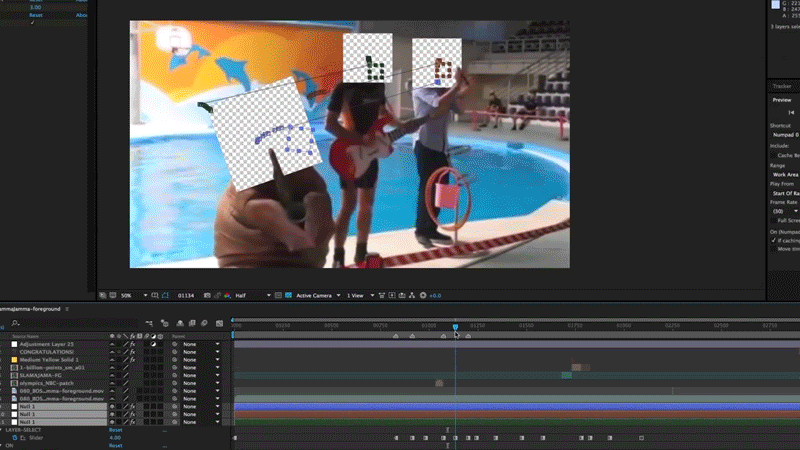Screen dimensions: 800x450
Task: Click the current time 01134 in viewer
Action: coord(186,295)
